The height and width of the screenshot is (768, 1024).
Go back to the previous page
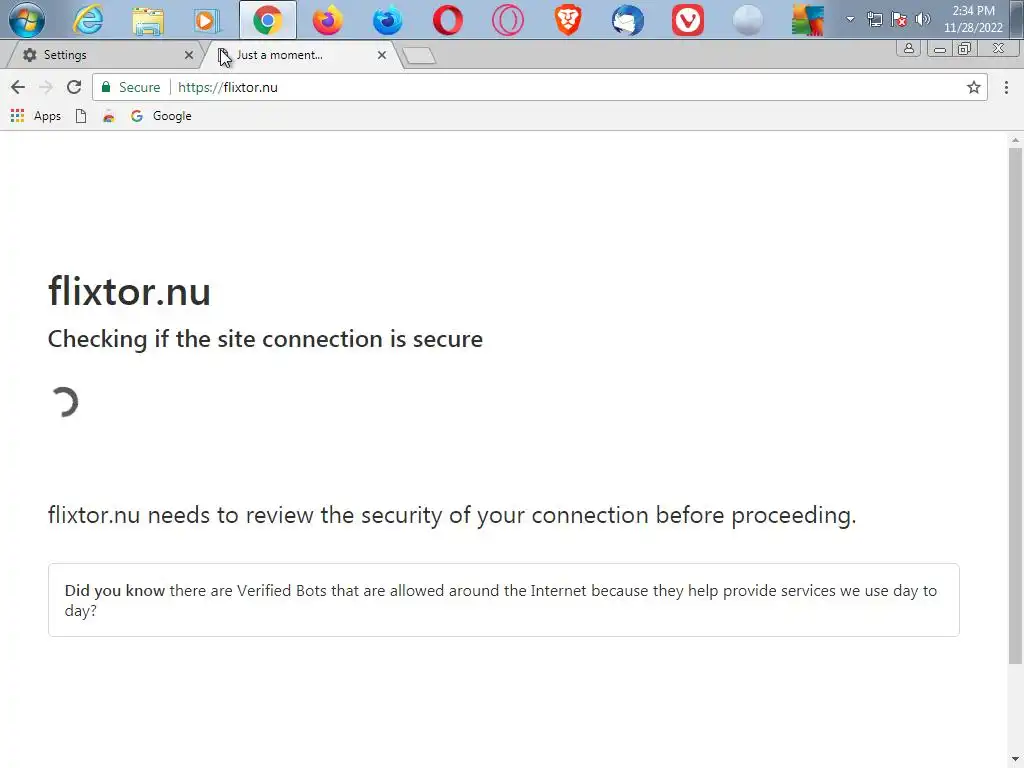[18, 87]
